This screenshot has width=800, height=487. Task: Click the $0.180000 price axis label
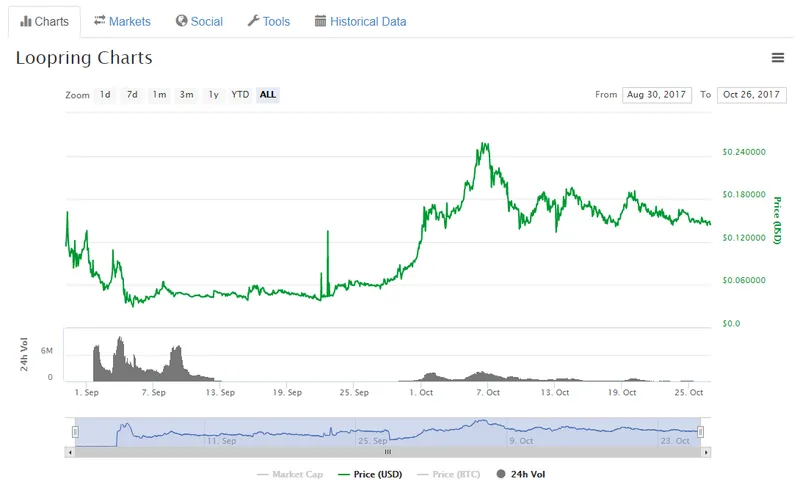(744, 194)
